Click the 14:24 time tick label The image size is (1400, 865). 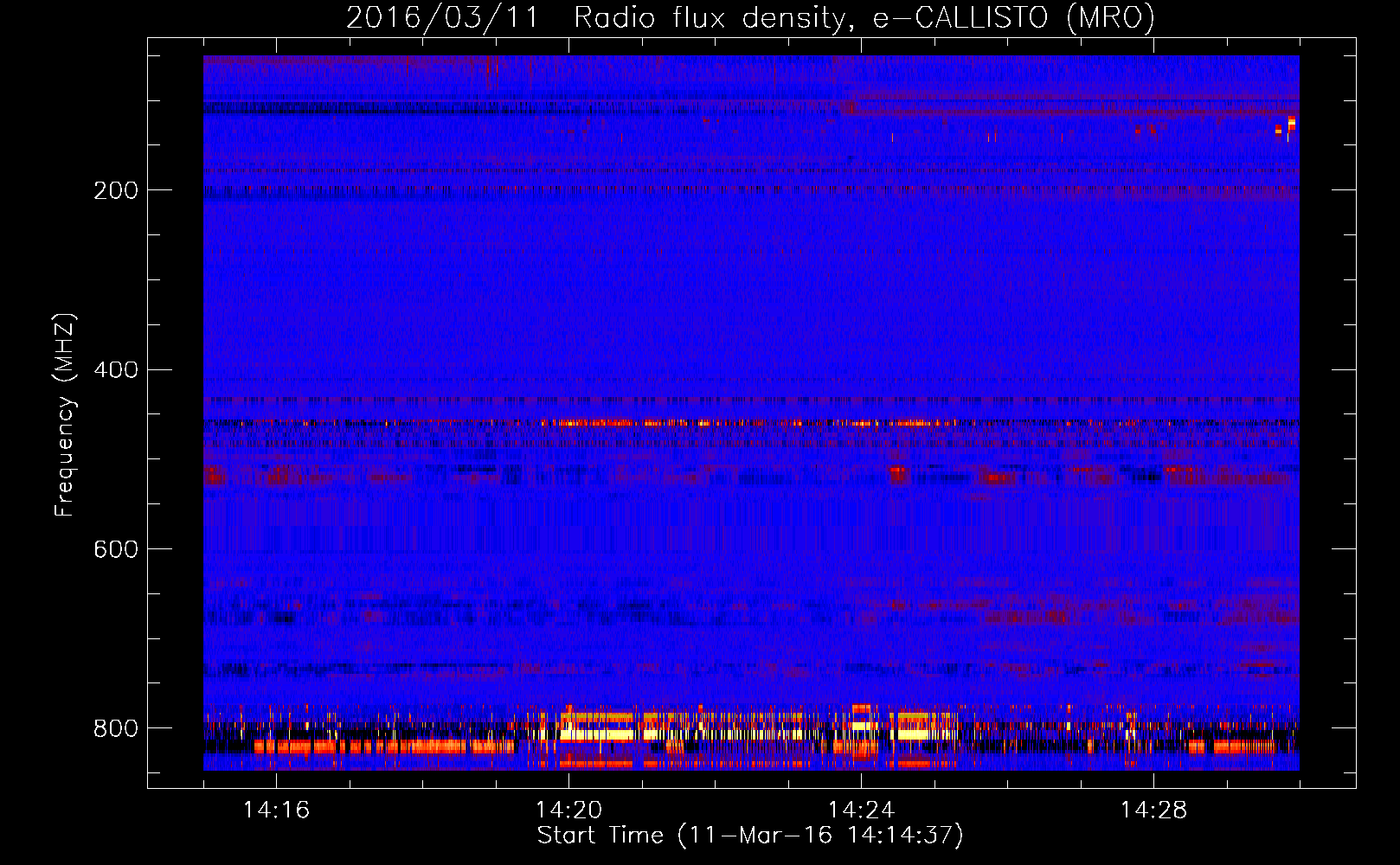861,810
